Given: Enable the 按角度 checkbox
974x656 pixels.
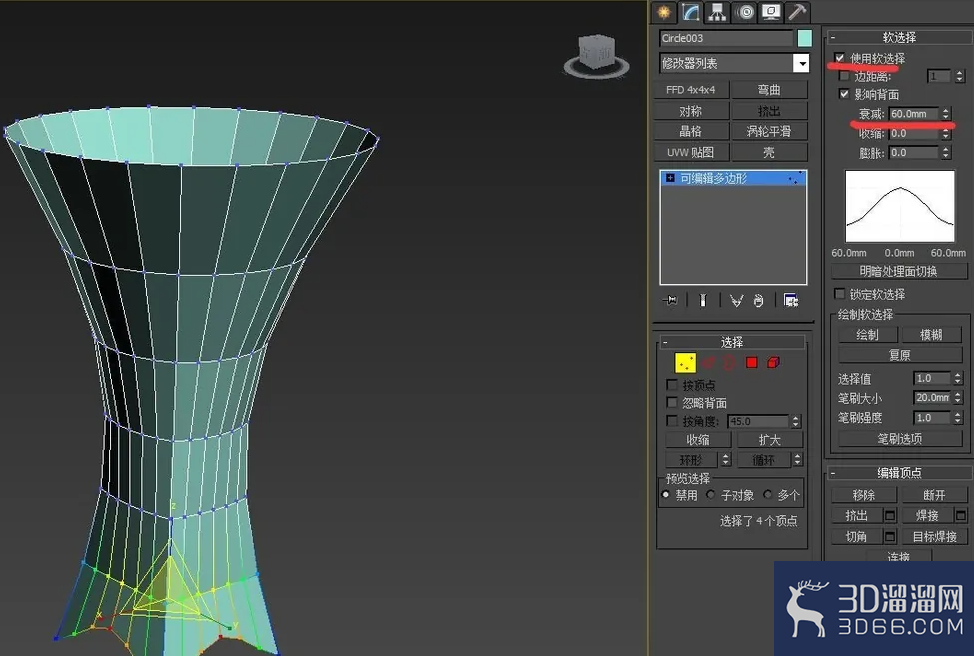Looking at the screenshot, I should tap(671, 421).
